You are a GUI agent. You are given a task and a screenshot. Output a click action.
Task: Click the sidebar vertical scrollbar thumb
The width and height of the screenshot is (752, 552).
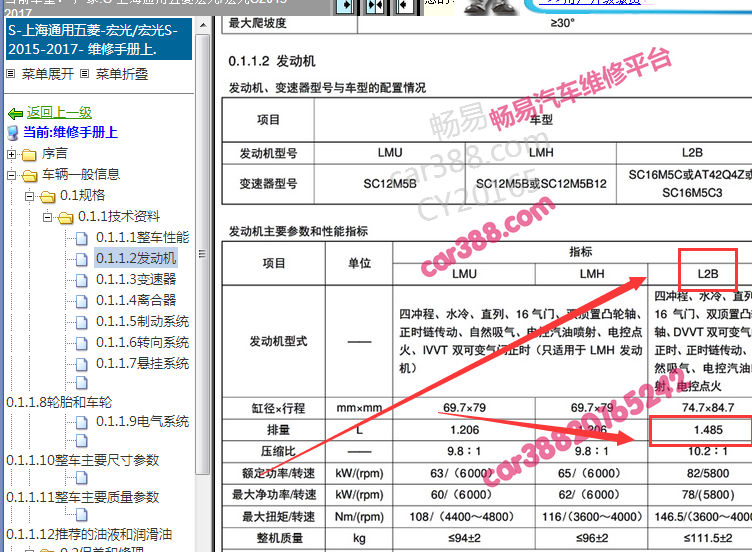click(203, 254)
